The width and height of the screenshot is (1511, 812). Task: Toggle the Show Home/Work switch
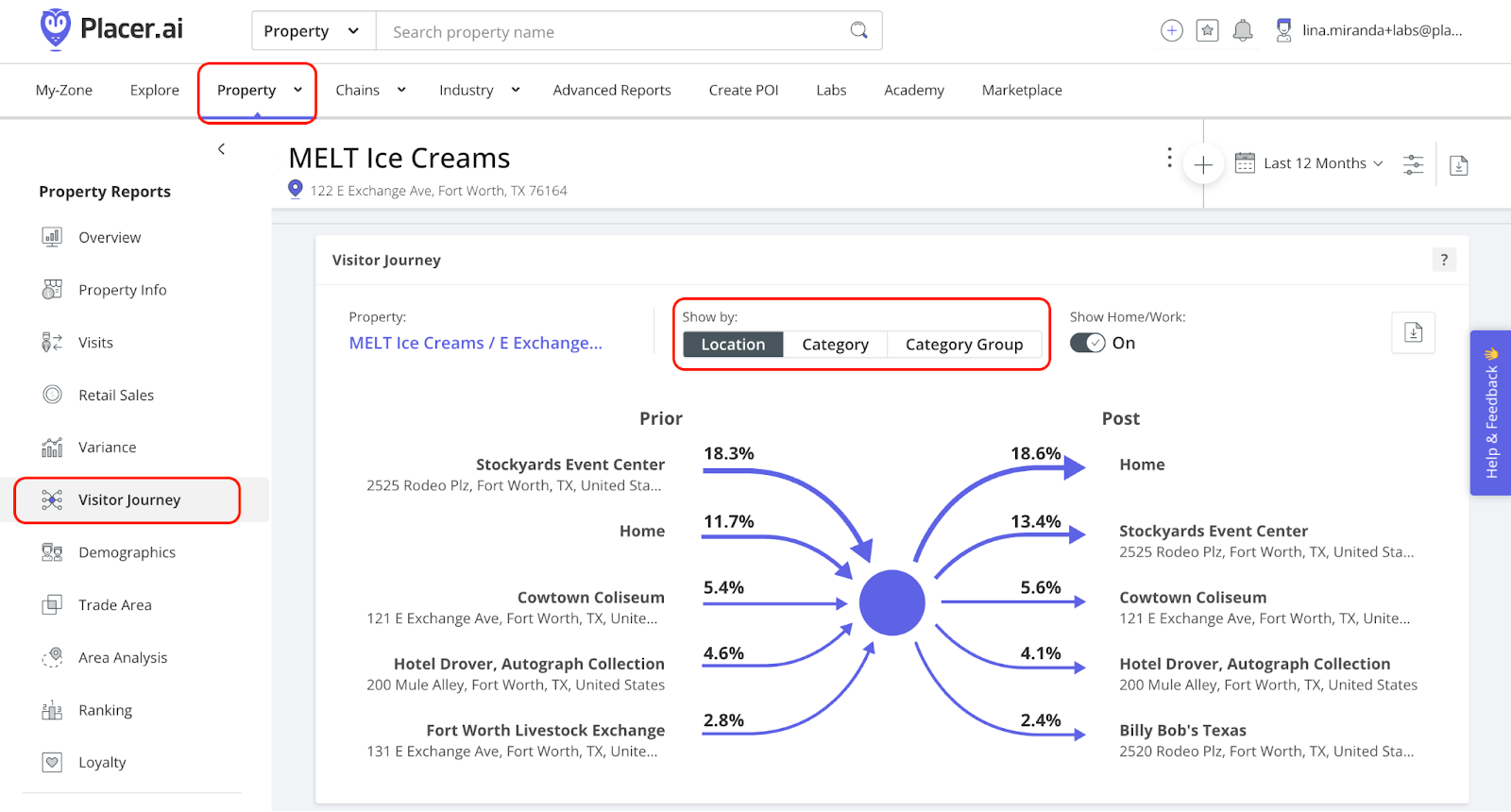point(1087,343)
